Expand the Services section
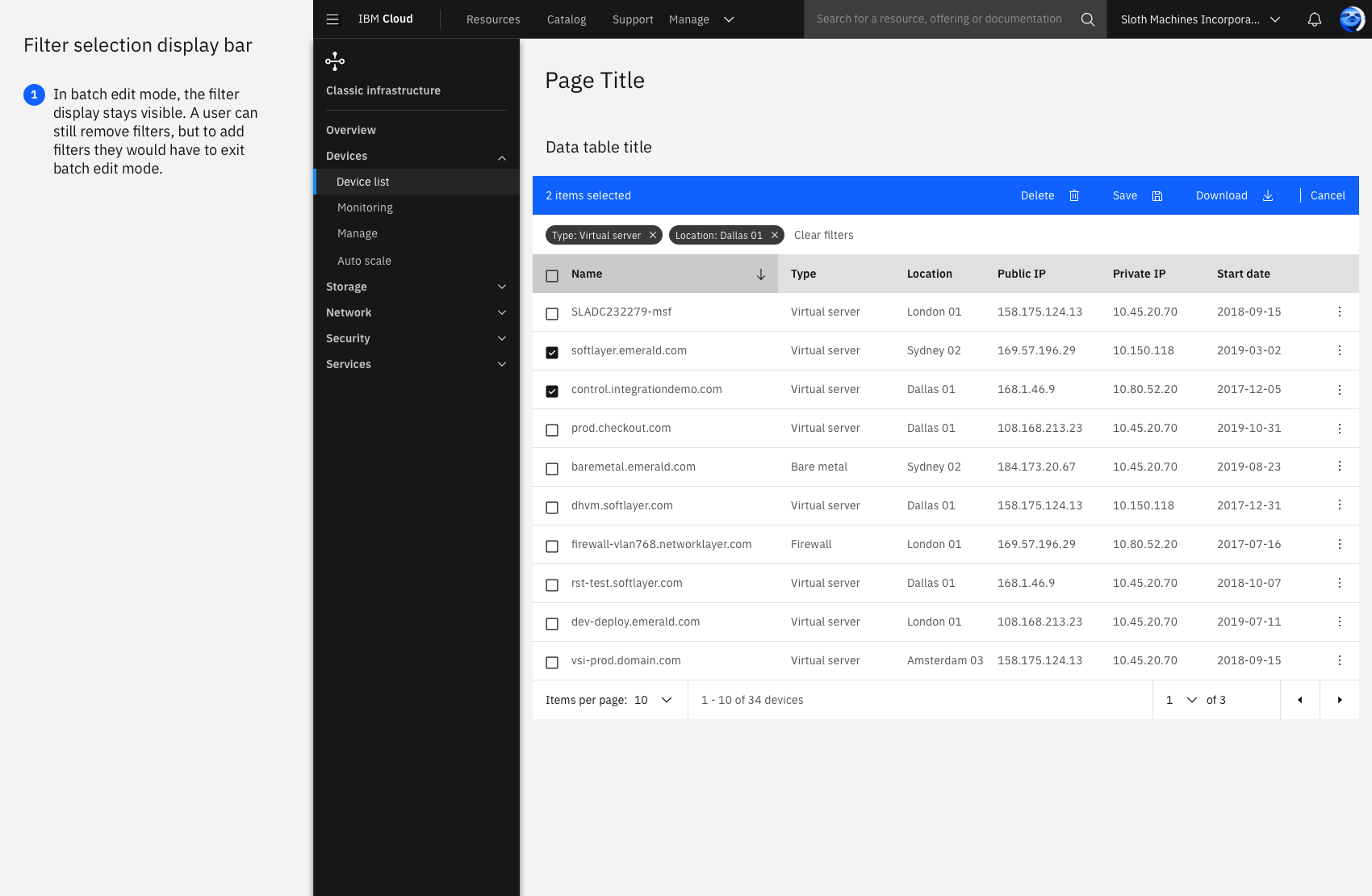 pyautogui.click(x=416, y=364)
